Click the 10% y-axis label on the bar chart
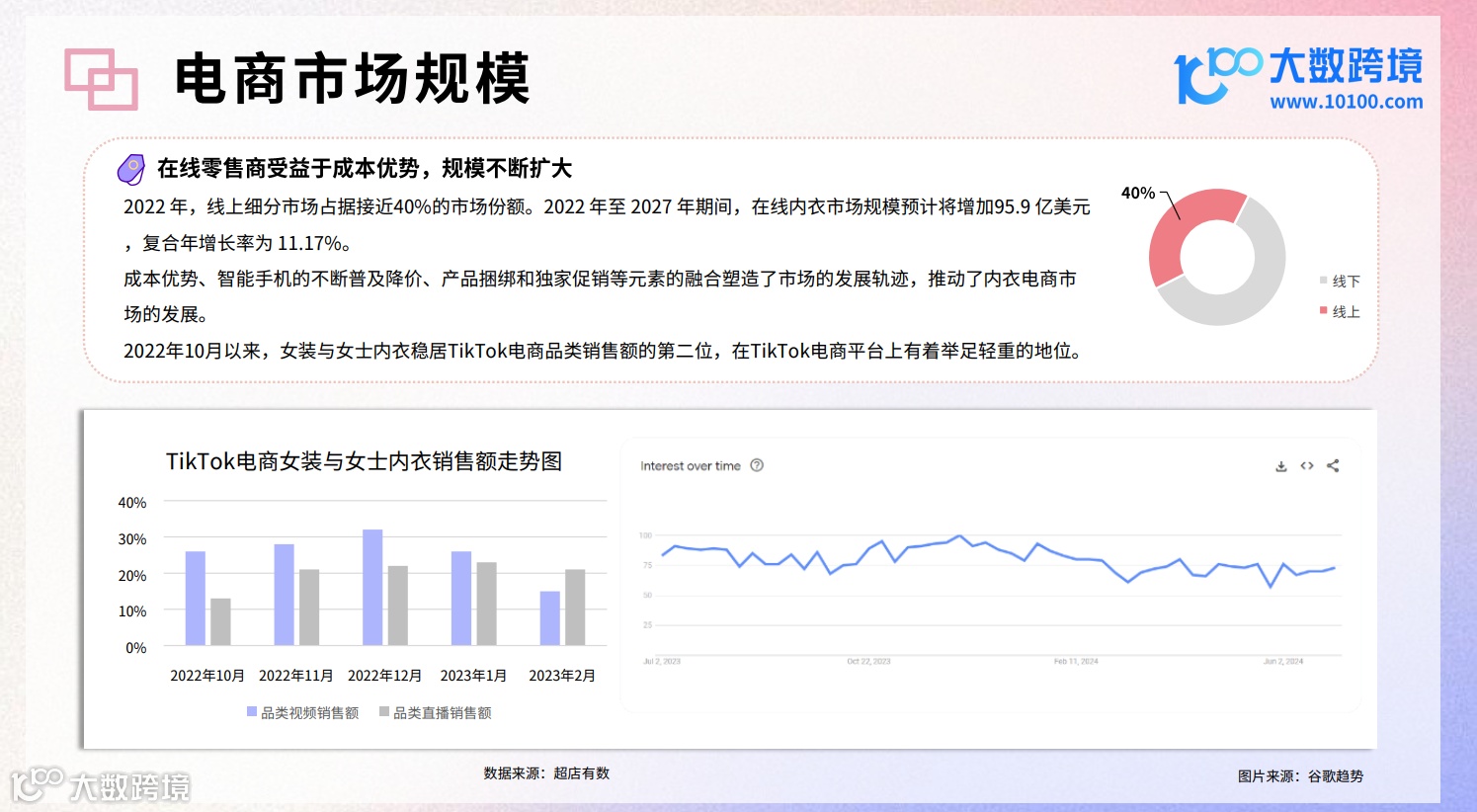The height and width of the screenshot is (812, 1477). [132, 611]
